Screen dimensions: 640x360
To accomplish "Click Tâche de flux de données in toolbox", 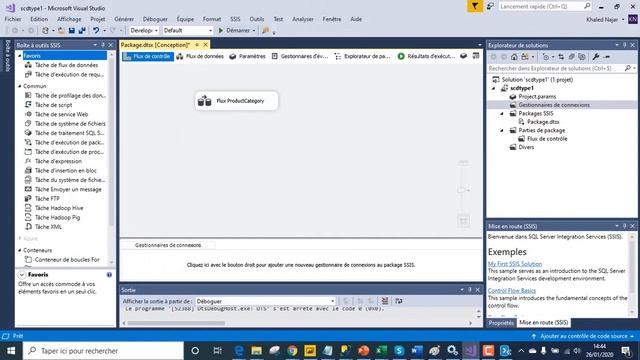I will [66, 65].
